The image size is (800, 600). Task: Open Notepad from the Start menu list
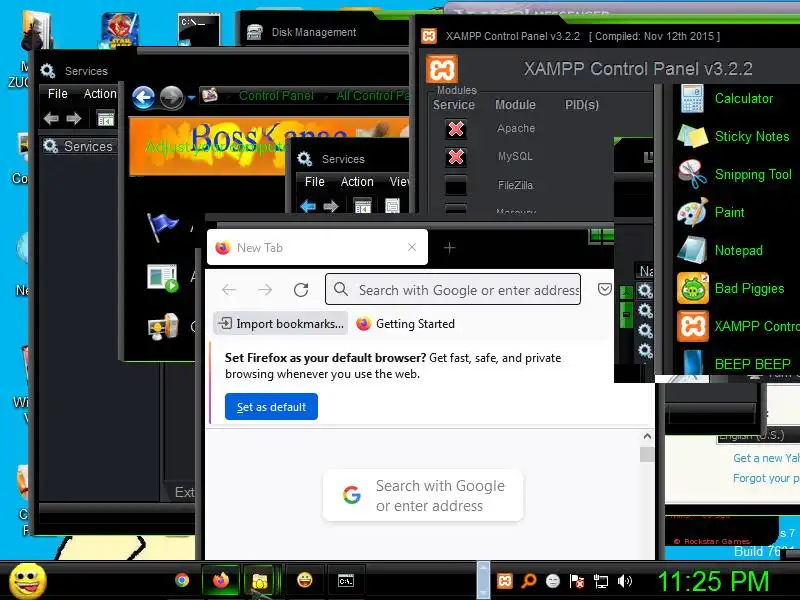click(x=720, y=251)
